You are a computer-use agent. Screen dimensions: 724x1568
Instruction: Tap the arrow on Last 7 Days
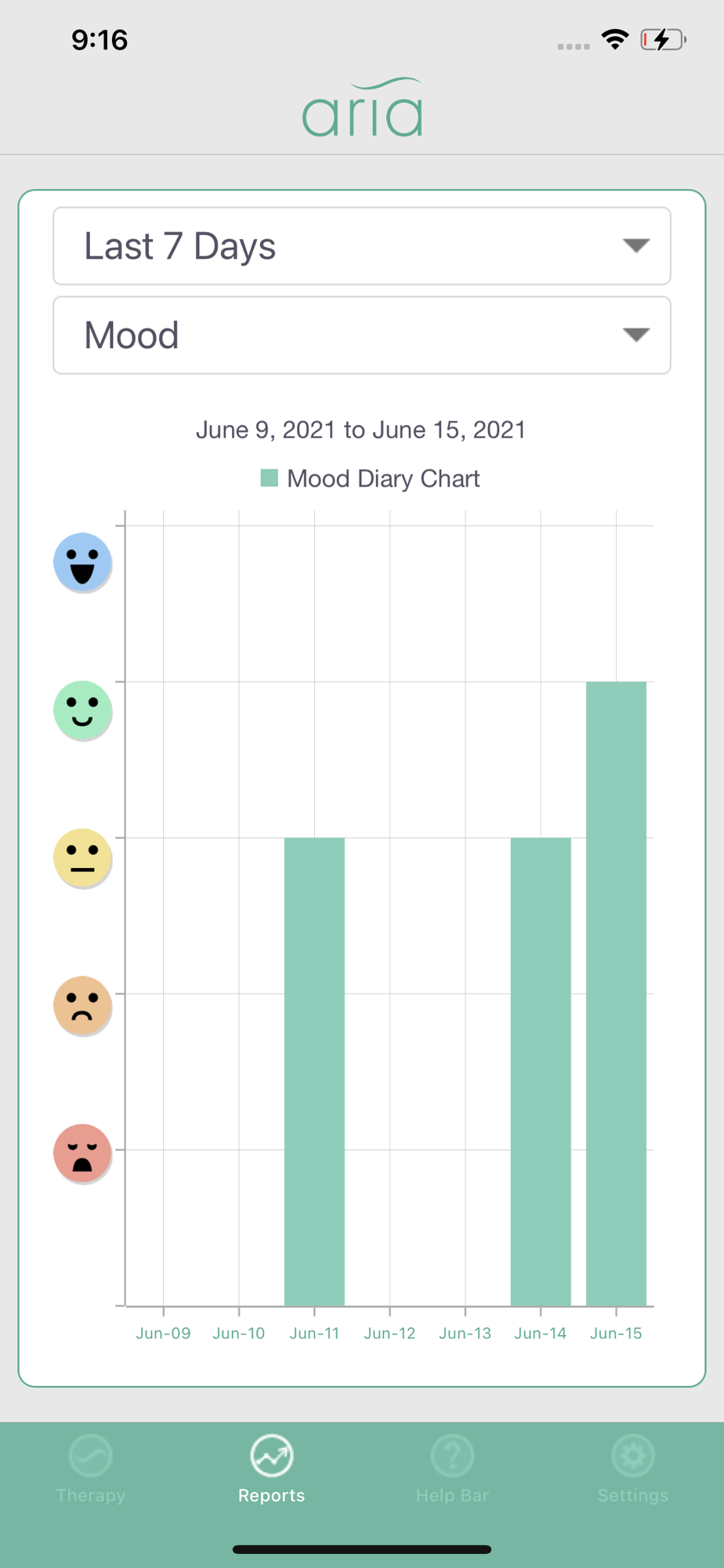636,246
